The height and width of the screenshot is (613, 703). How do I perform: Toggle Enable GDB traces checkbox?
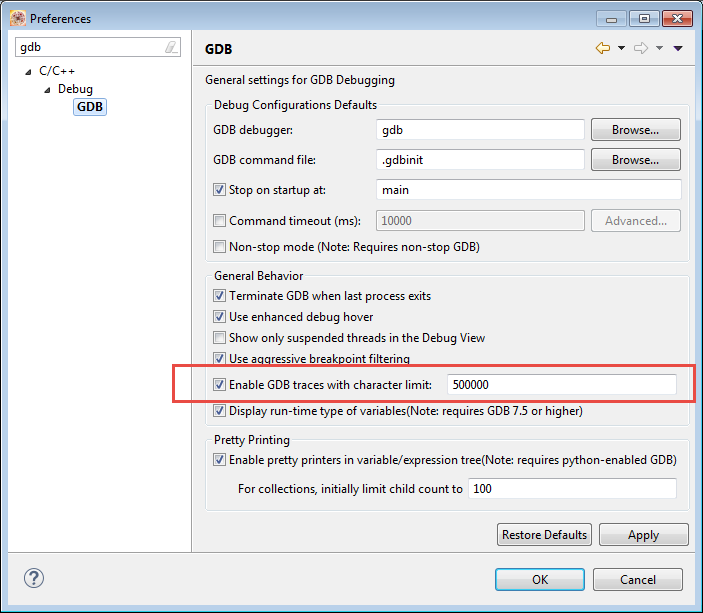click(219, 385)
